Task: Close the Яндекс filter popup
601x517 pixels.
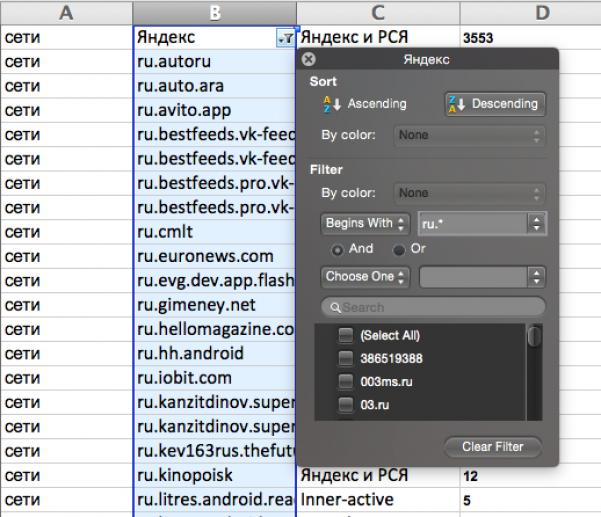Action: tap(309, 59)
